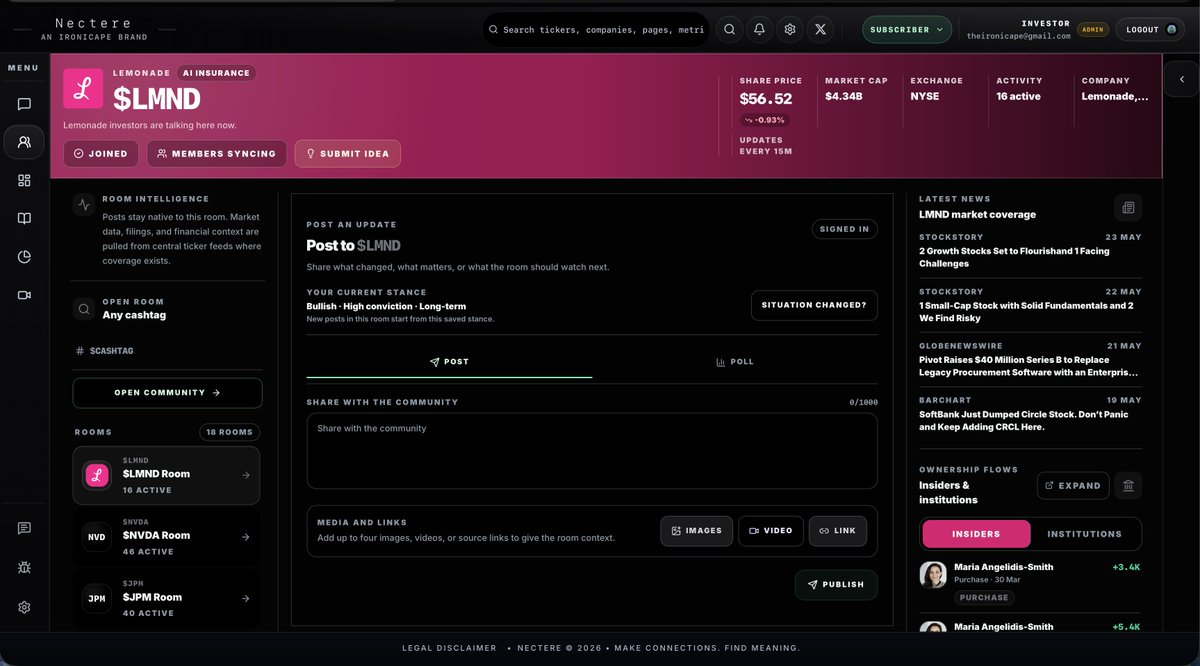Viewport: 1200px width, 666px height.
Task: Click the Room Intelligence pulse icon
Action: point(84,205)
